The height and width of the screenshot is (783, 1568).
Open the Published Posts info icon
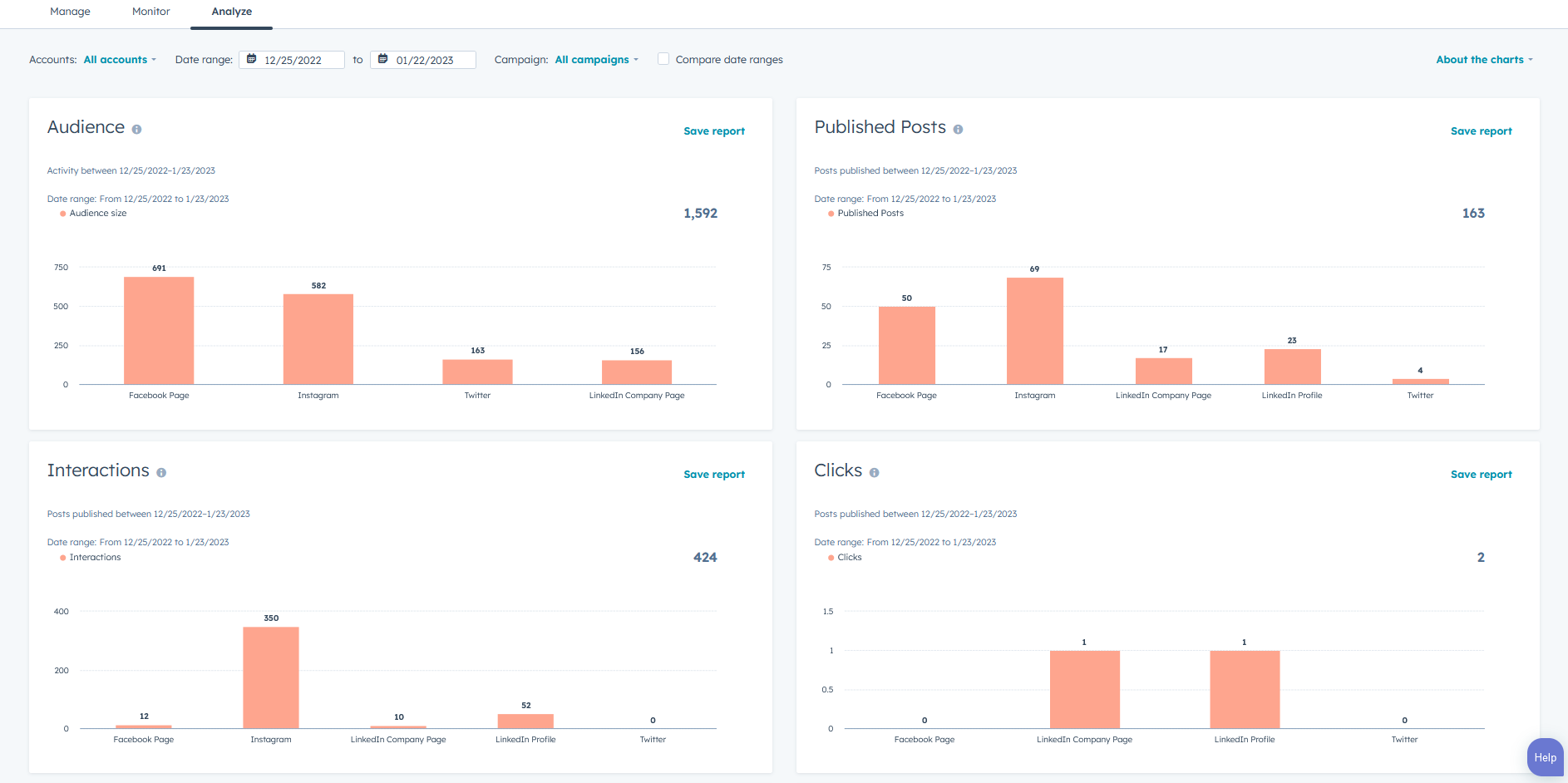pos(958,130)
